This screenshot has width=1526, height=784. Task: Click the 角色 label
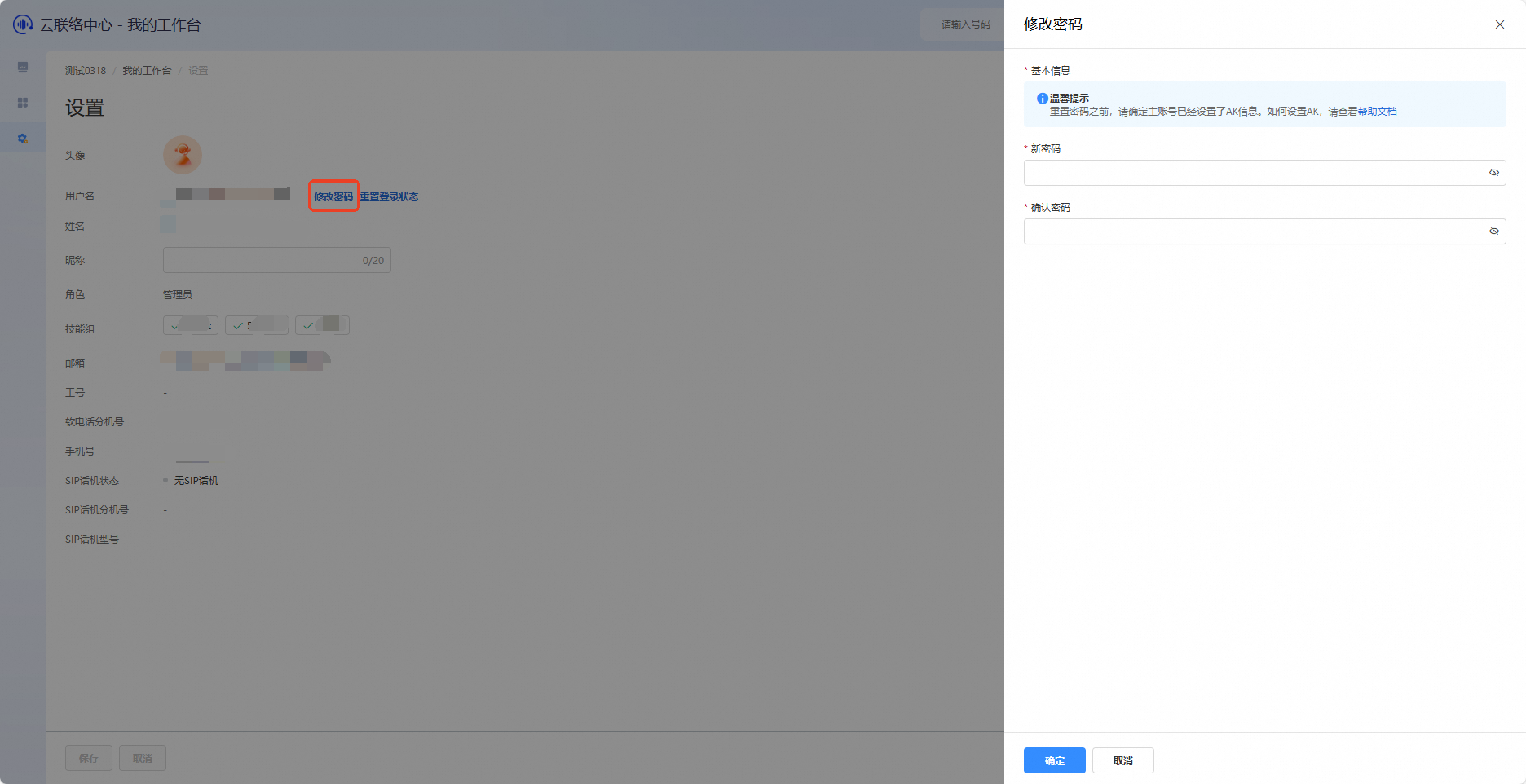point(75,295)
